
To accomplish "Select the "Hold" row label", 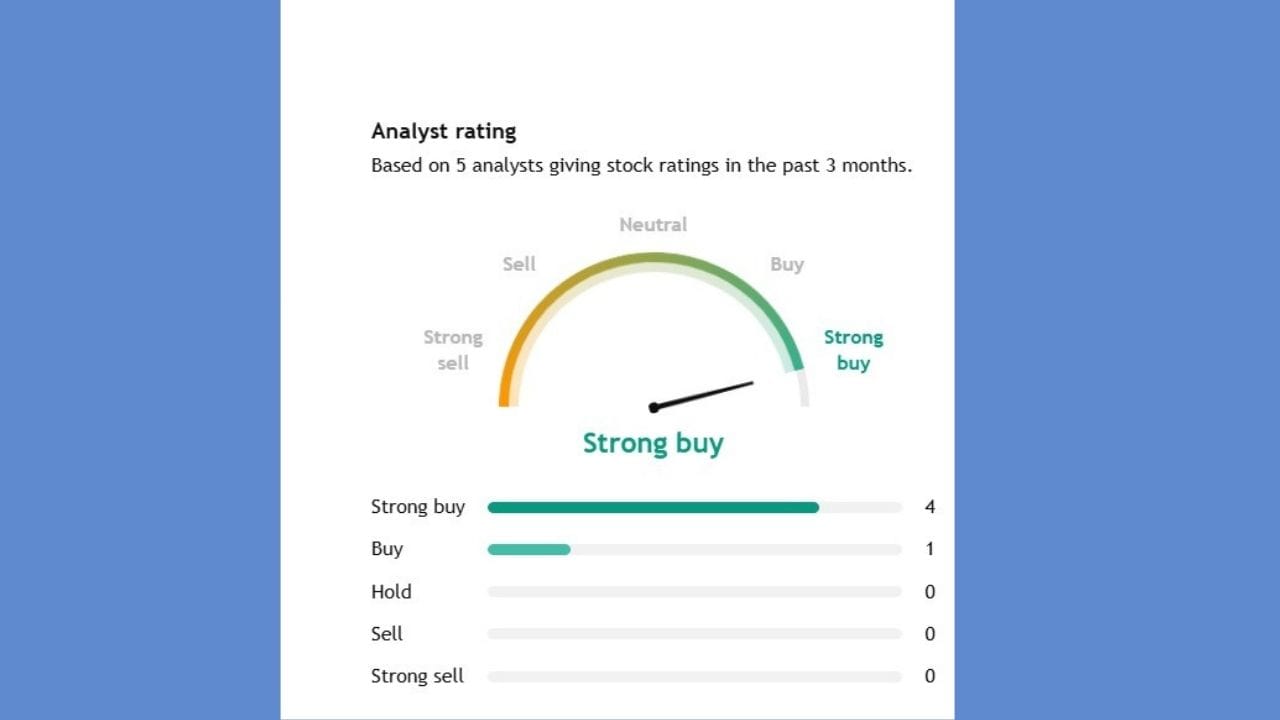I will (391, 592).
